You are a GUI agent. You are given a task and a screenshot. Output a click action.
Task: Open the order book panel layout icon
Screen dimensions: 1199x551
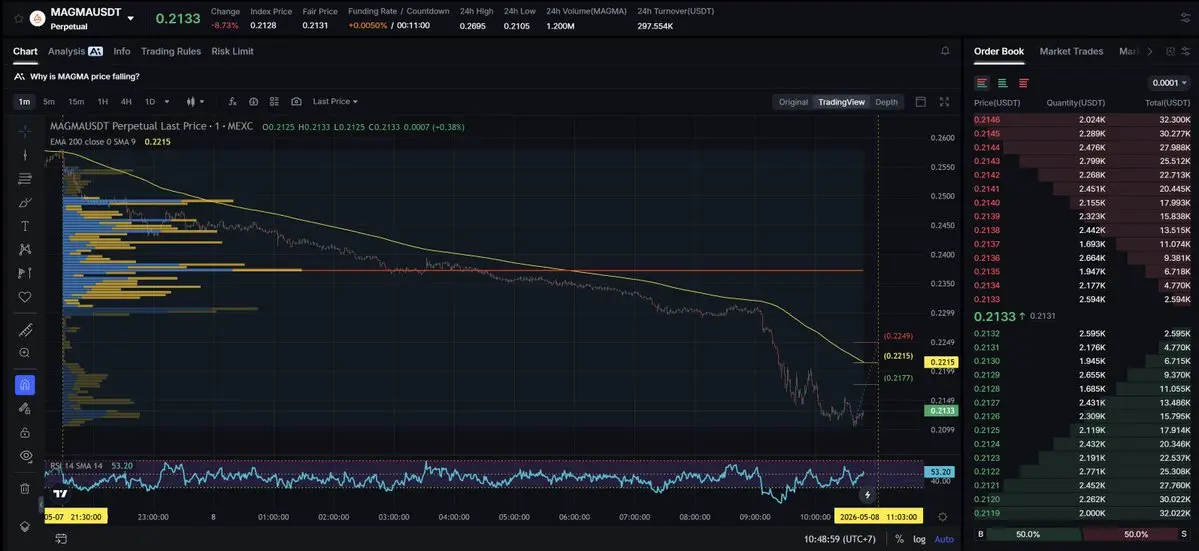click(x=1170, y=51)
